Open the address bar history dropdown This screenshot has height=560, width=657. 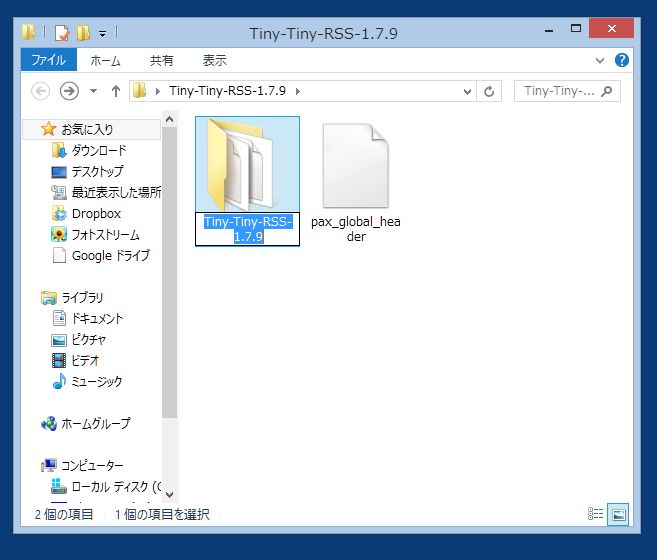coord(467,91)
